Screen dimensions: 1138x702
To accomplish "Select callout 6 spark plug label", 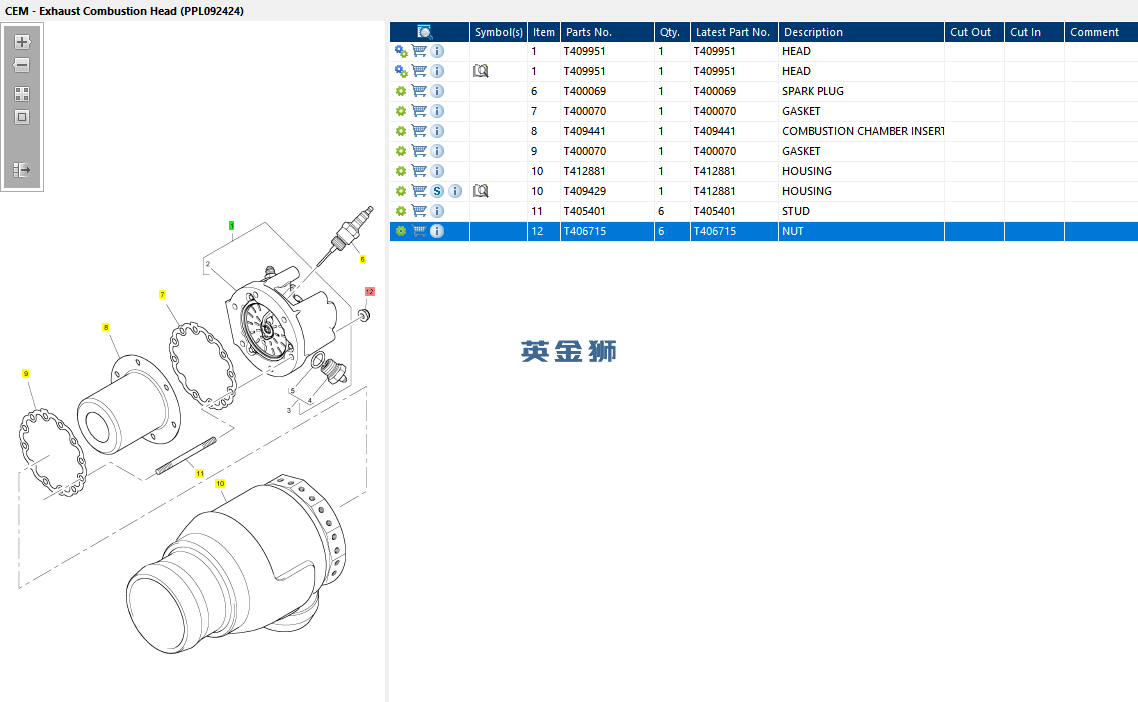I will click(362, 259).
